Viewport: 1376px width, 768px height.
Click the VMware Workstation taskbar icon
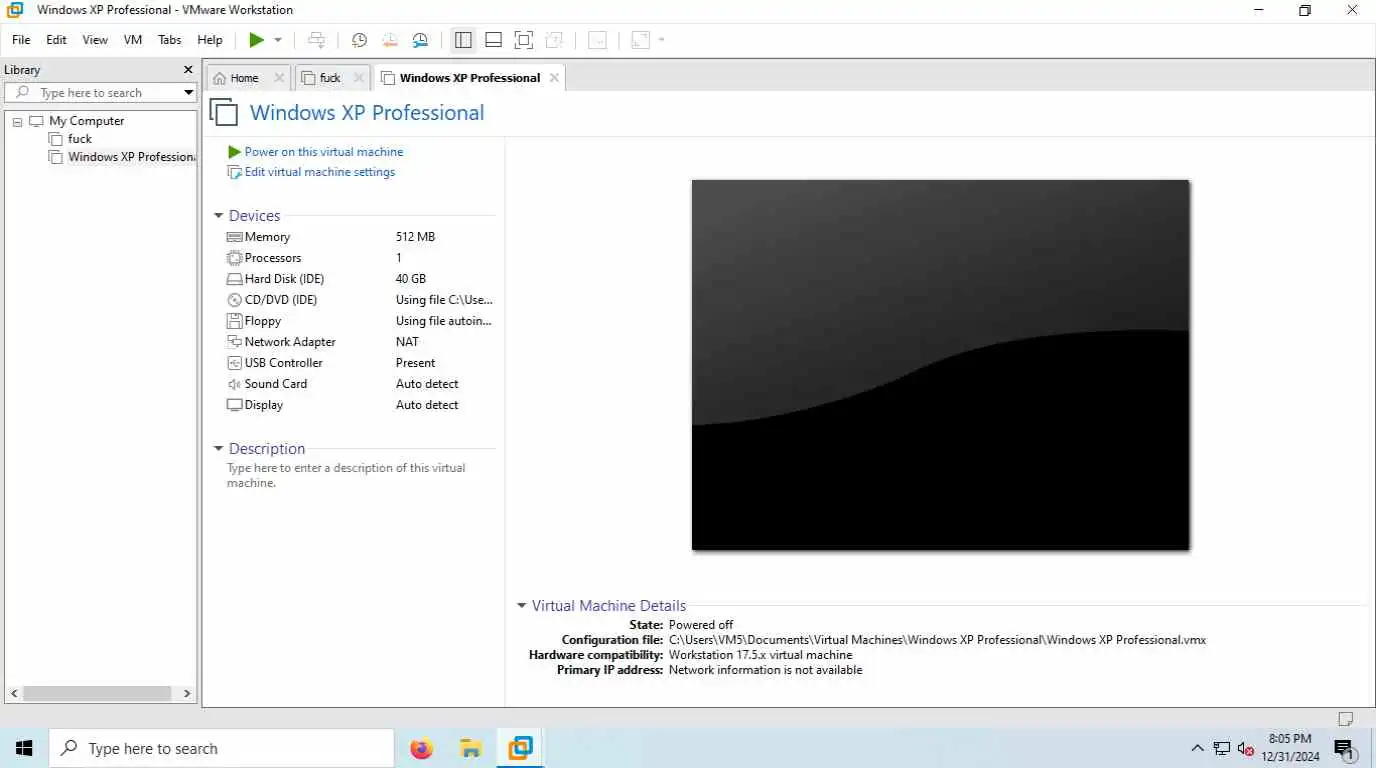(x=521, y=748)
